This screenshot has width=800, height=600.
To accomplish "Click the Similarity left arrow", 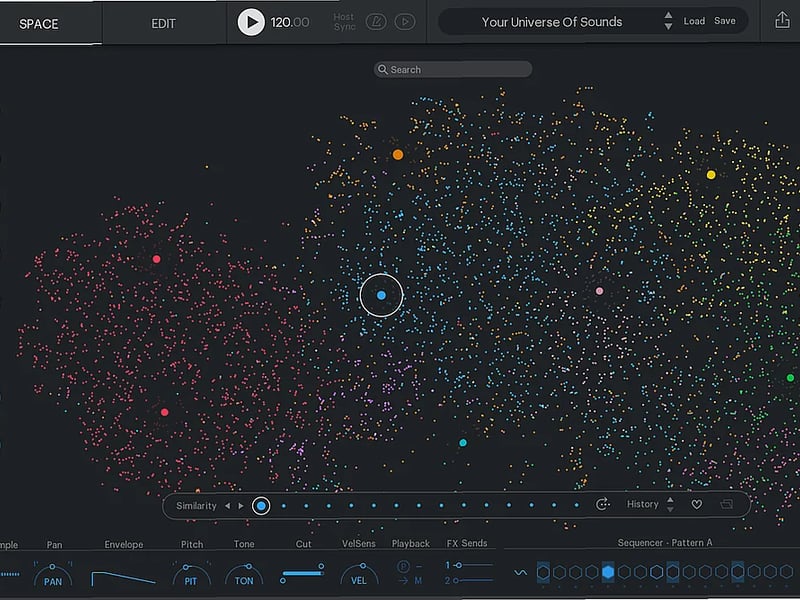I will (229, 506).
